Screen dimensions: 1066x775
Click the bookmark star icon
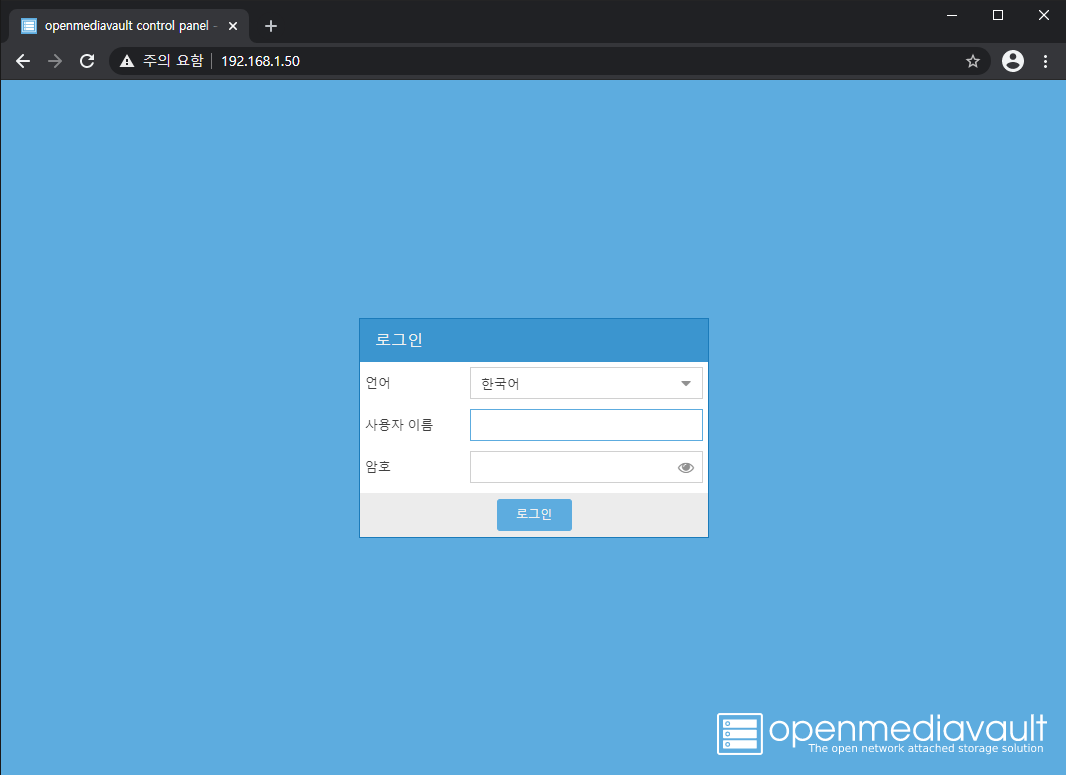click(x=972, y=61)
